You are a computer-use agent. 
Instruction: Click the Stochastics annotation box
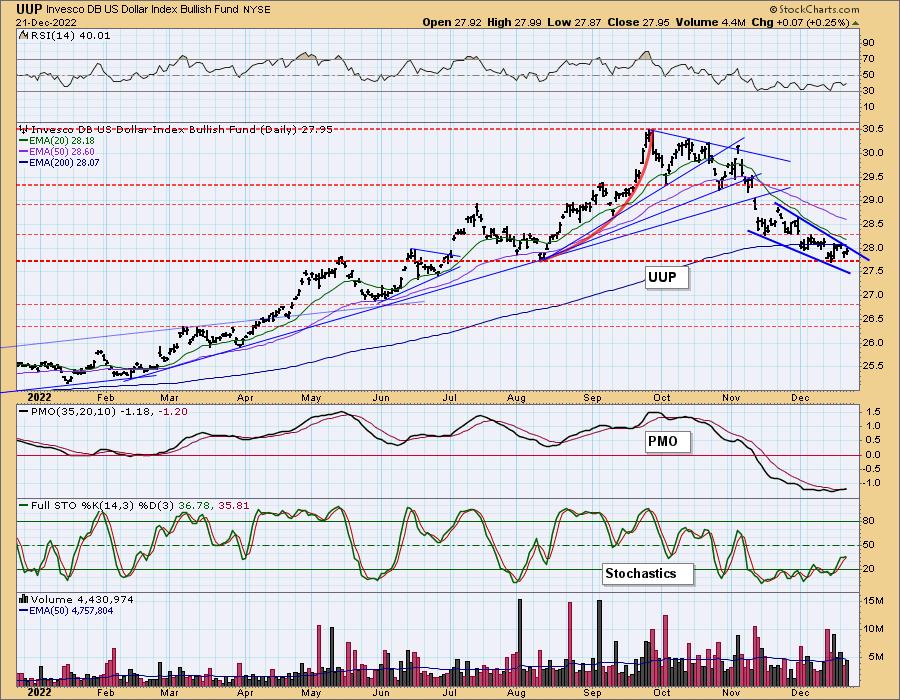click(x=648, y=573)
